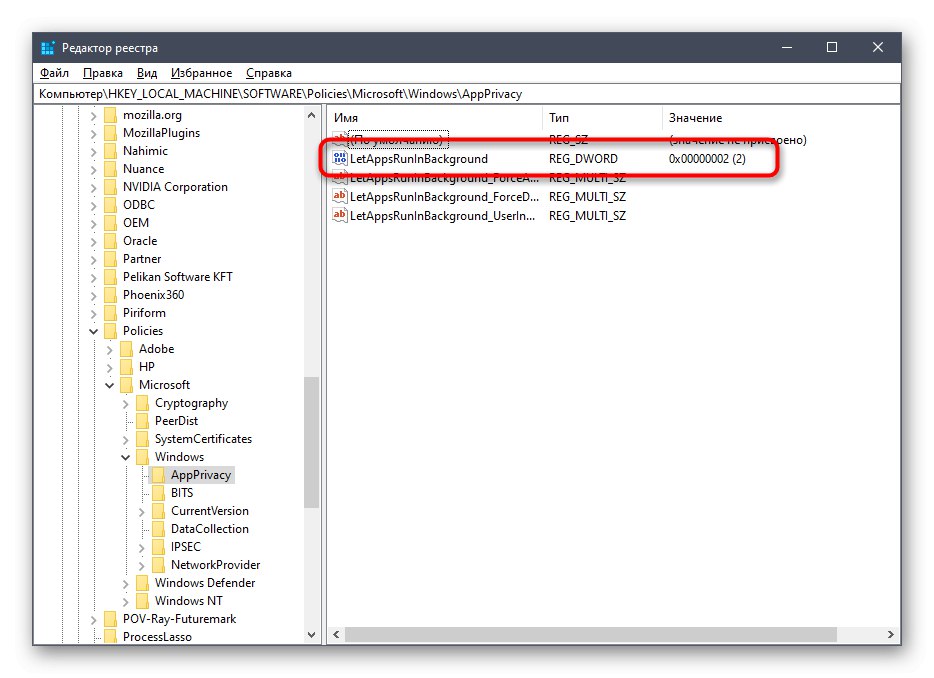Select the Pelikan Software KFT key

178,277
